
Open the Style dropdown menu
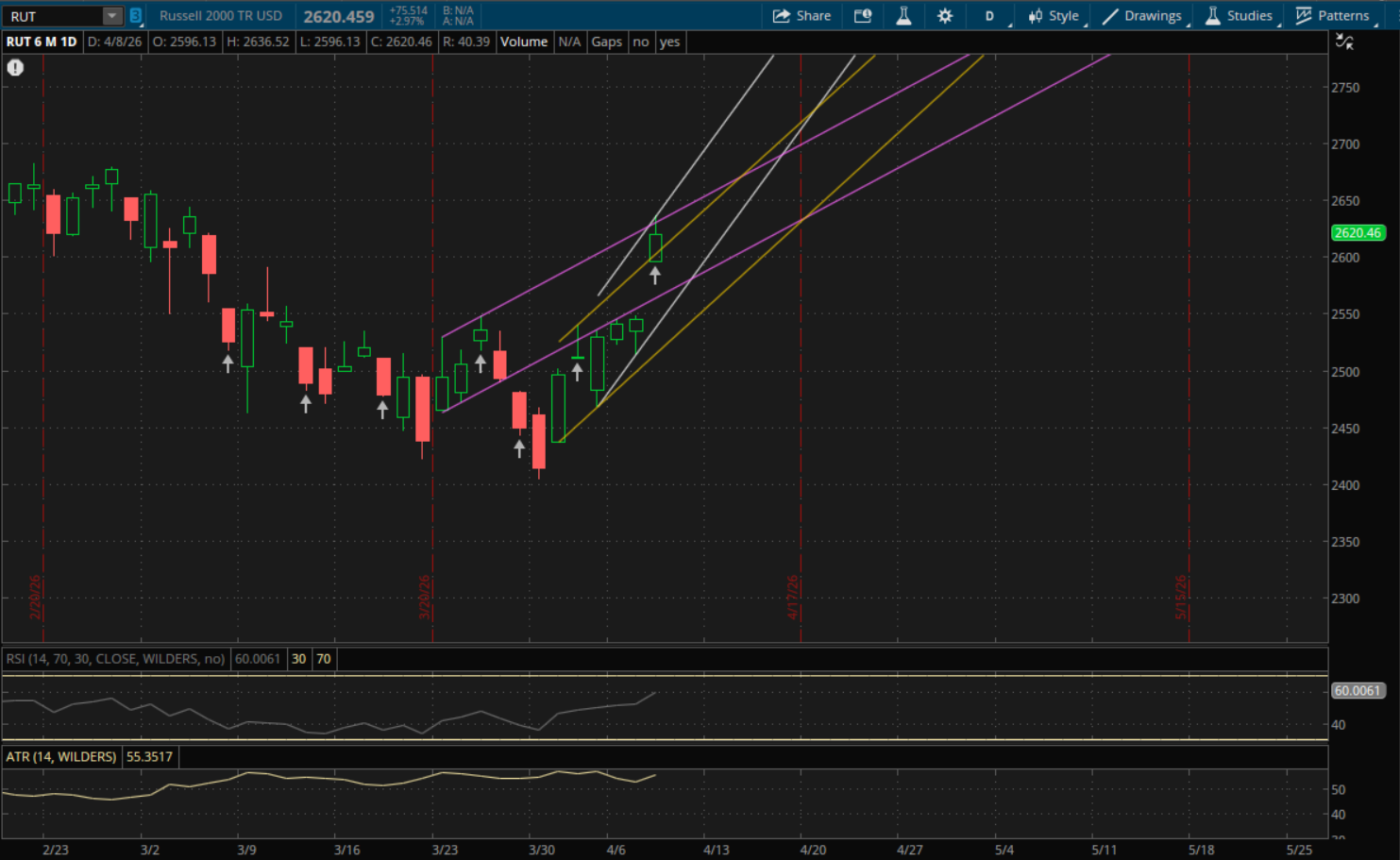tap(1054, 16)
